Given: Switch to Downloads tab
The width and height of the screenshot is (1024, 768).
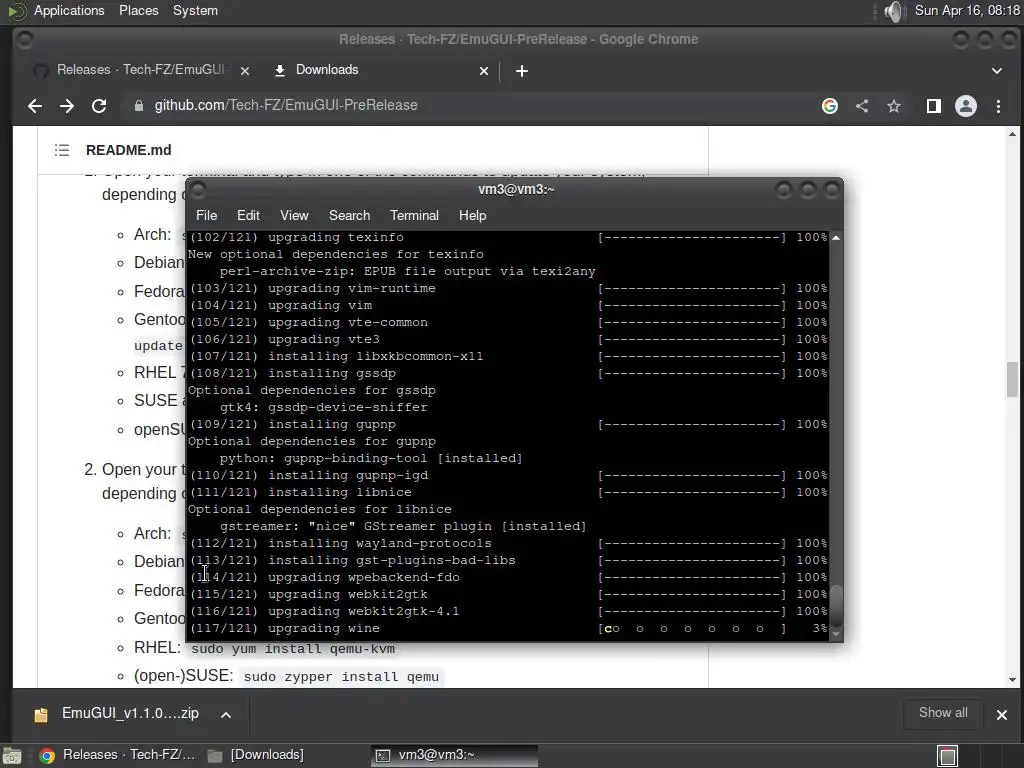Looking at the screenshot, I should pyautogui.click(x=327, y=70).
